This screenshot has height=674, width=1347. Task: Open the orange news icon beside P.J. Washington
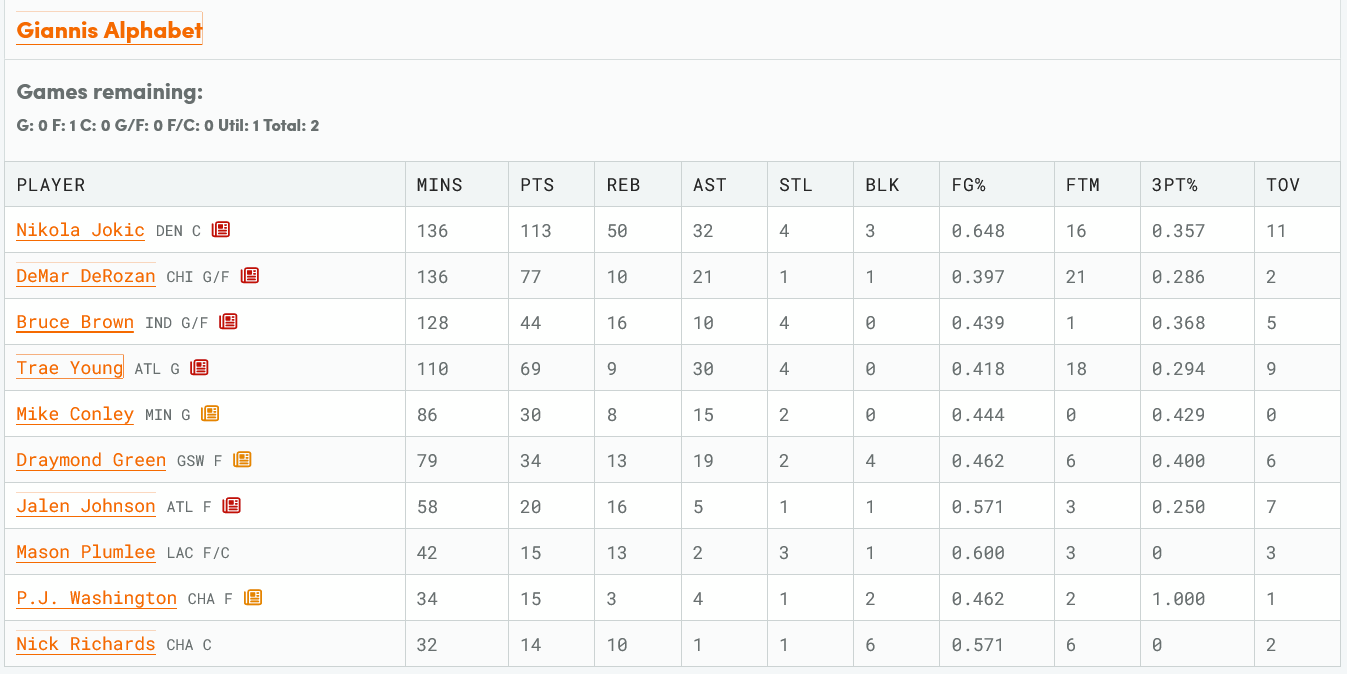pos(253,598)
